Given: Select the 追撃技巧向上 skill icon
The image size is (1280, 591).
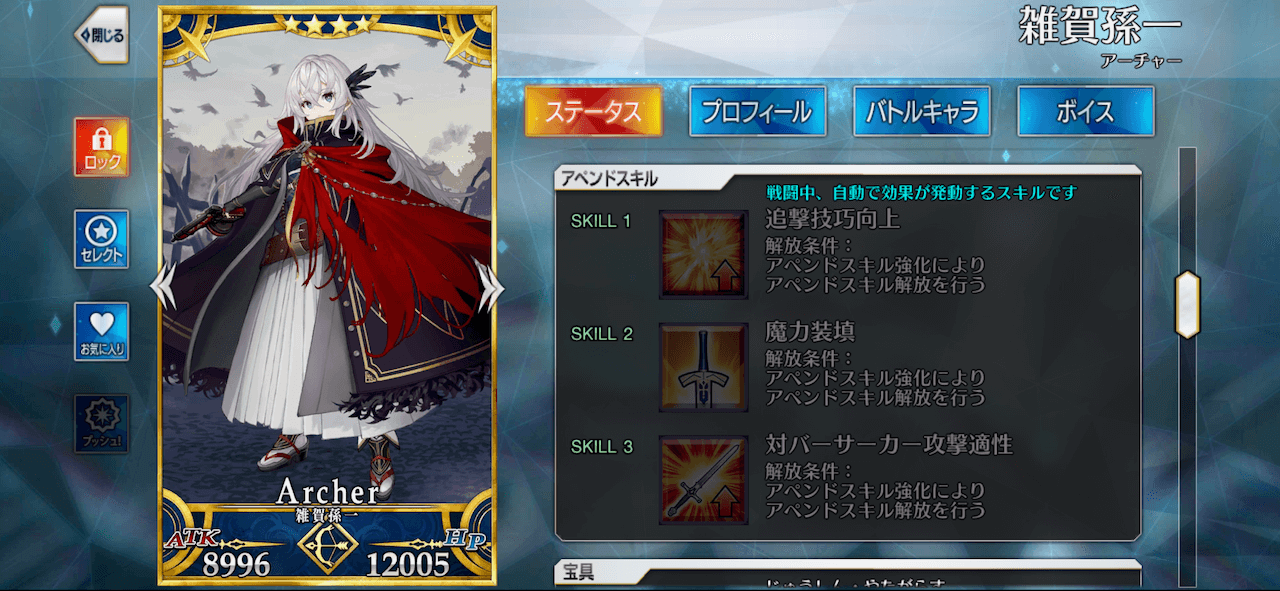Looking at the screenshot, I should [703, 254].
